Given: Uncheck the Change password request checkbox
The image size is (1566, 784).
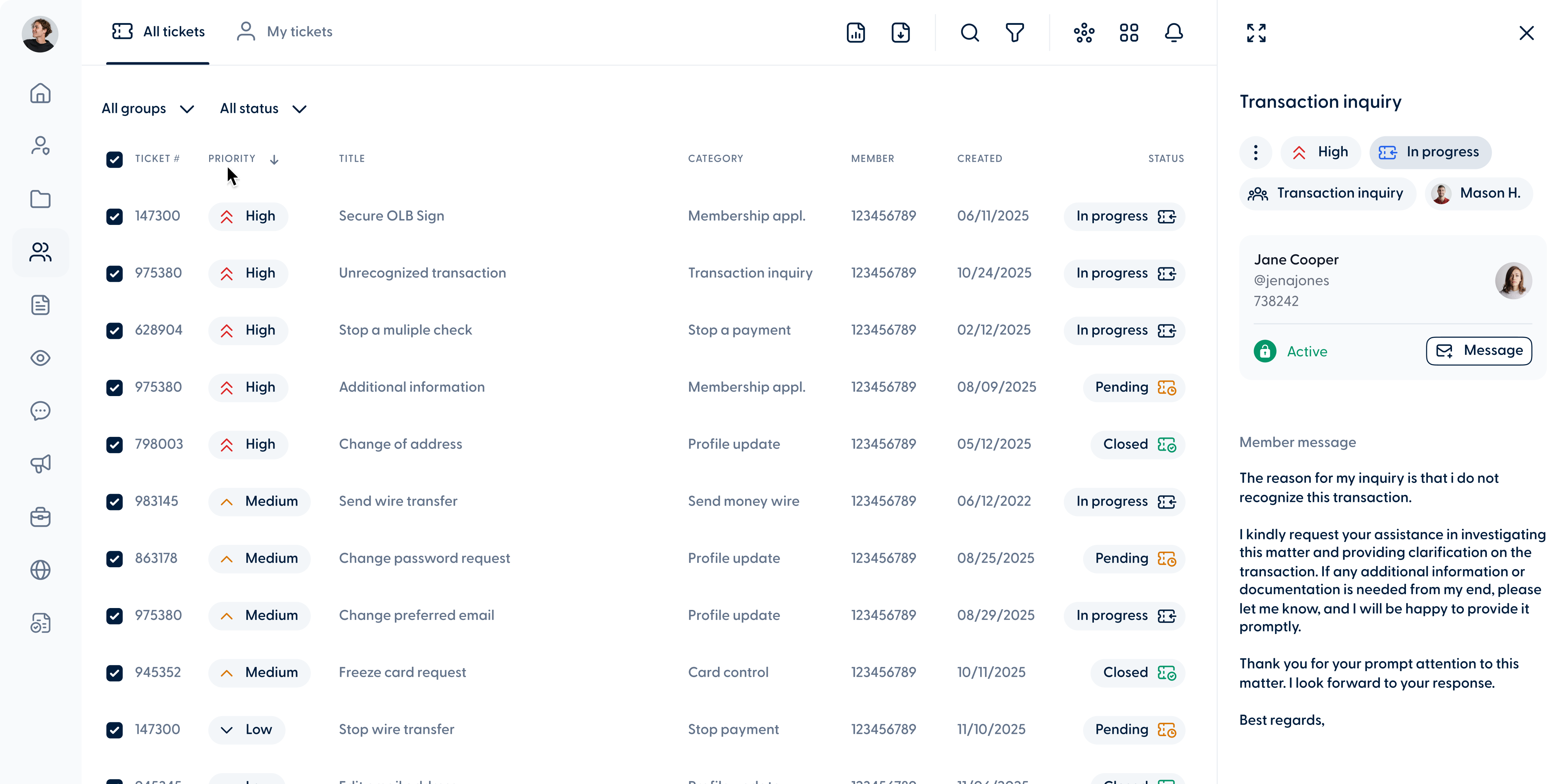Looking at the screenshot, I should click(x=114, y=559).
